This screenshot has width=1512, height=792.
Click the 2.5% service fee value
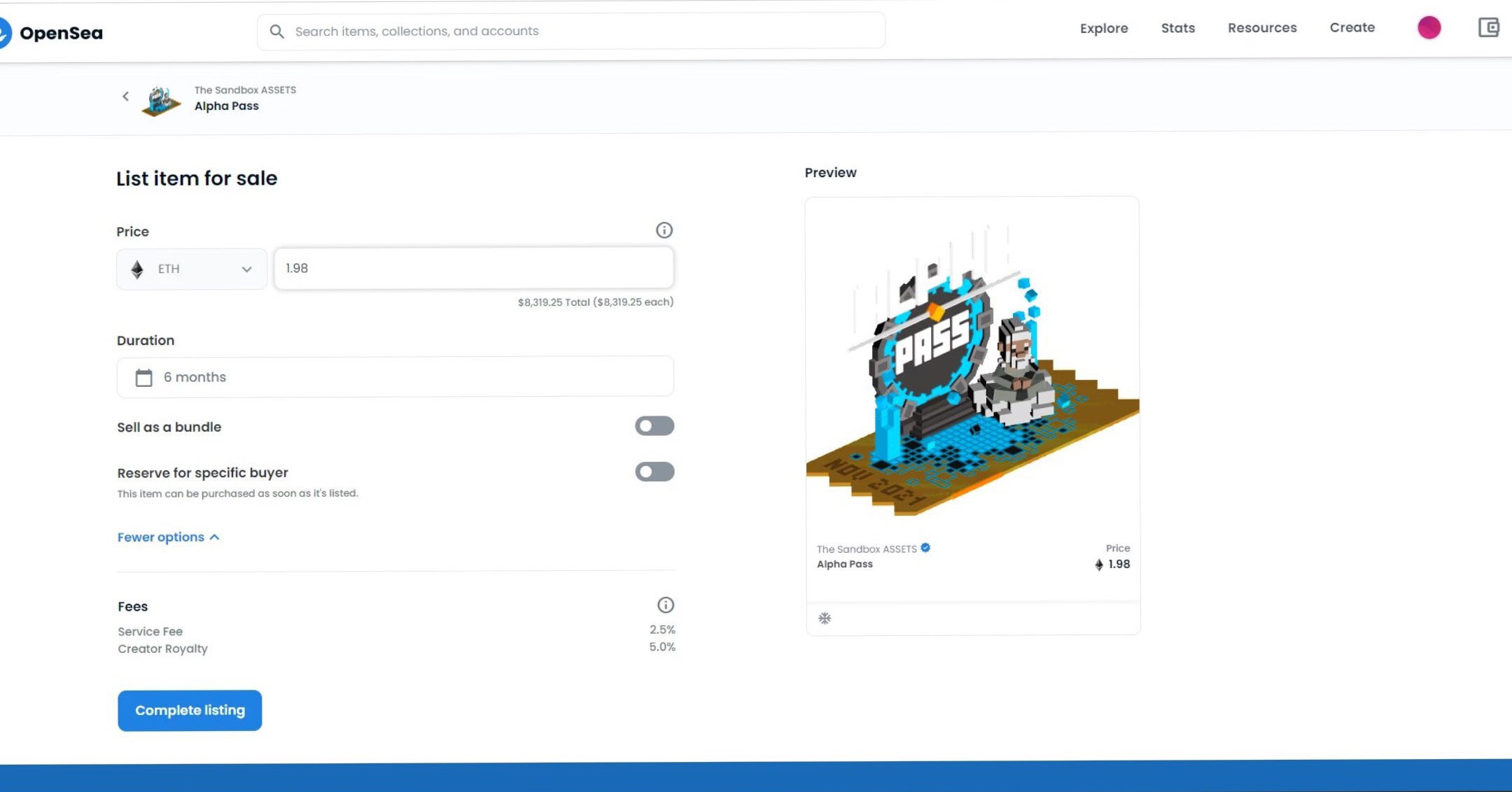pos(662,630)
